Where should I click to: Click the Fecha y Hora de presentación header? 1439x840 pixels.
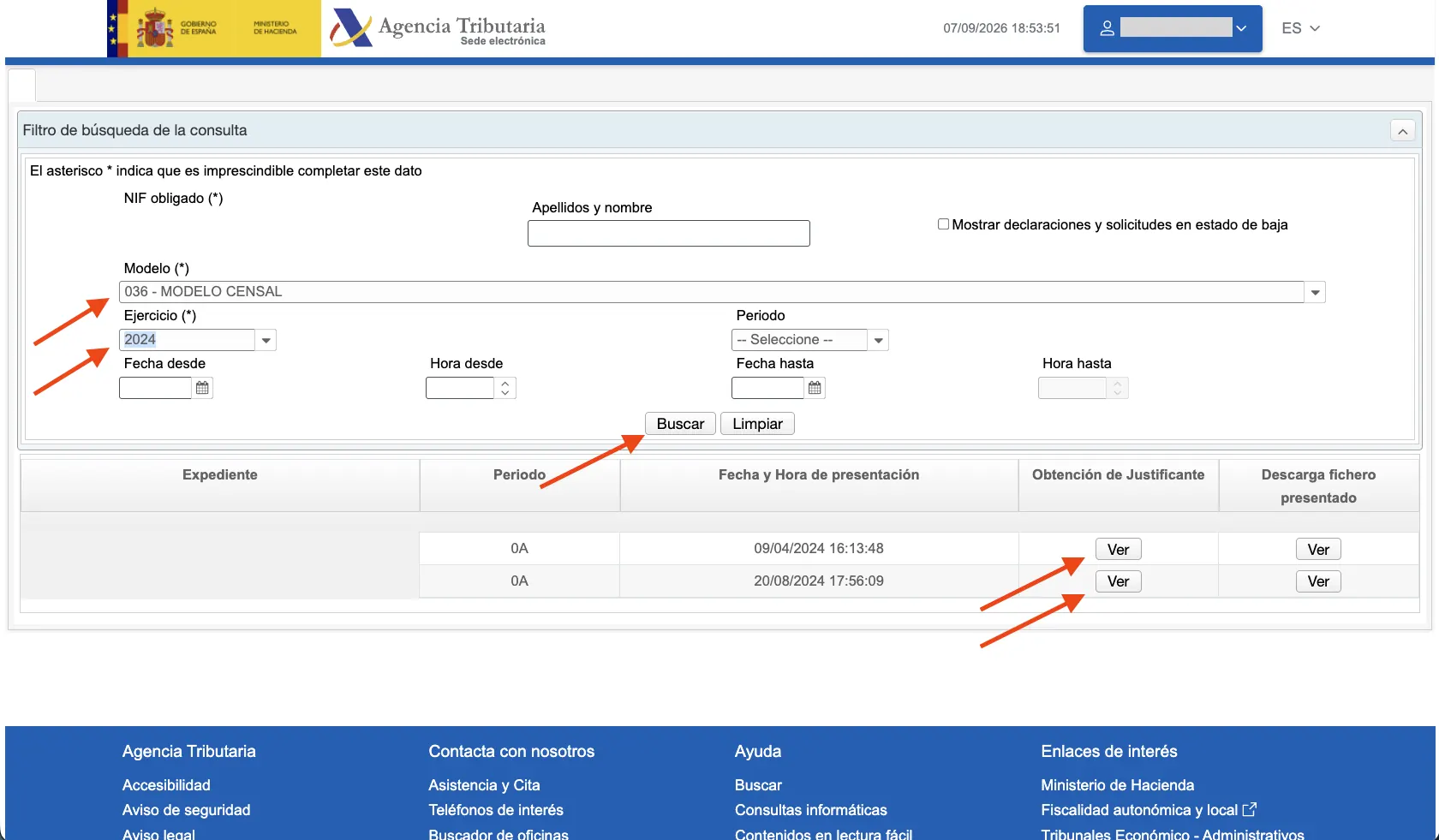click(x=819, y=485)
